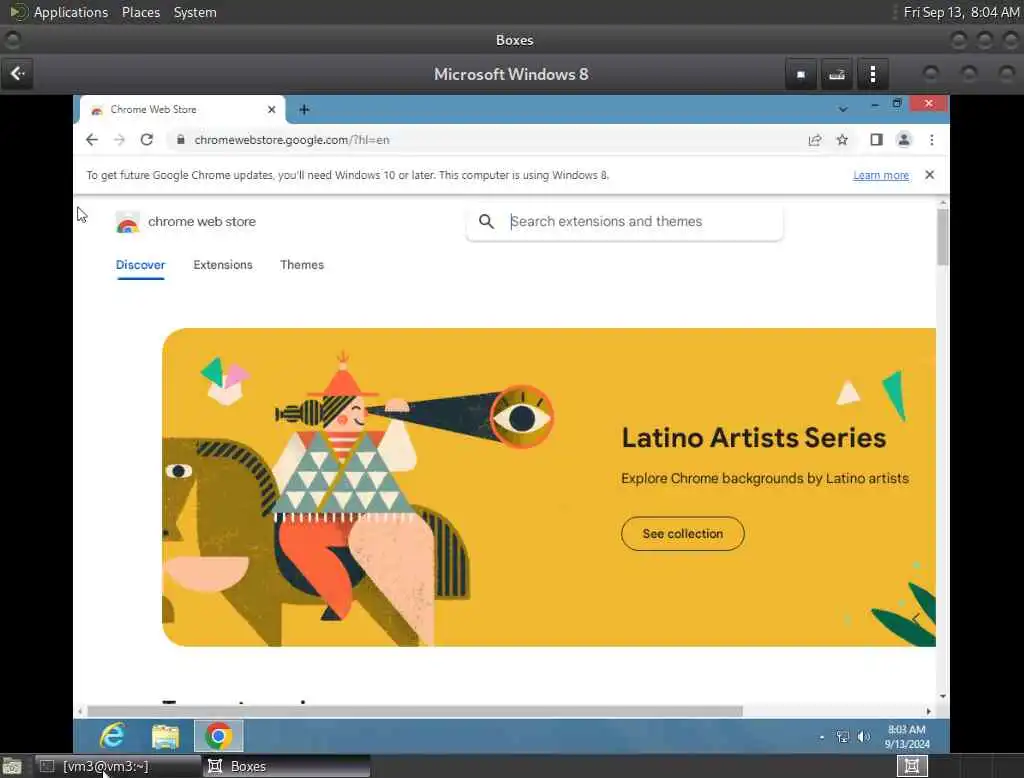This screenshot has height=778, width=1024.
Task: Click the See collection button
Action: coord(682,534)
